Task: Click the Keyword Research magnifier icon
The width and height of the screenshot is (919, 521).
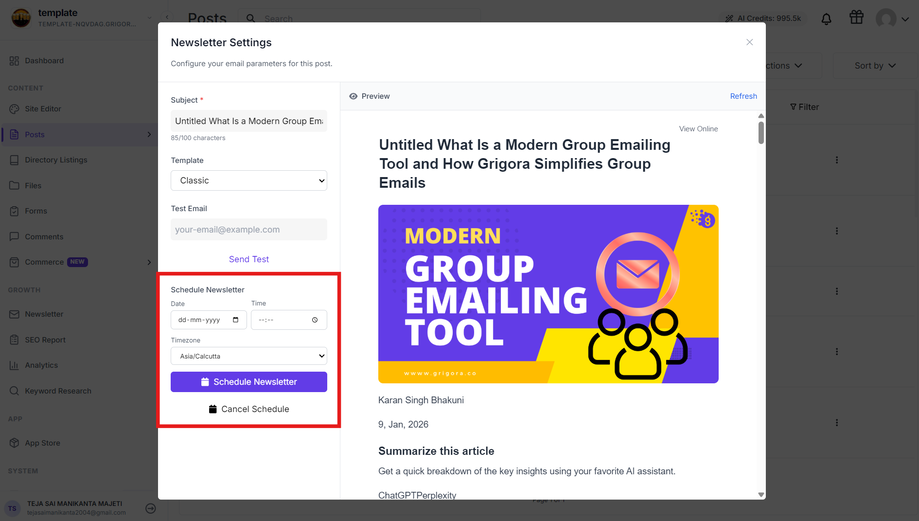Action: (14, 391)
